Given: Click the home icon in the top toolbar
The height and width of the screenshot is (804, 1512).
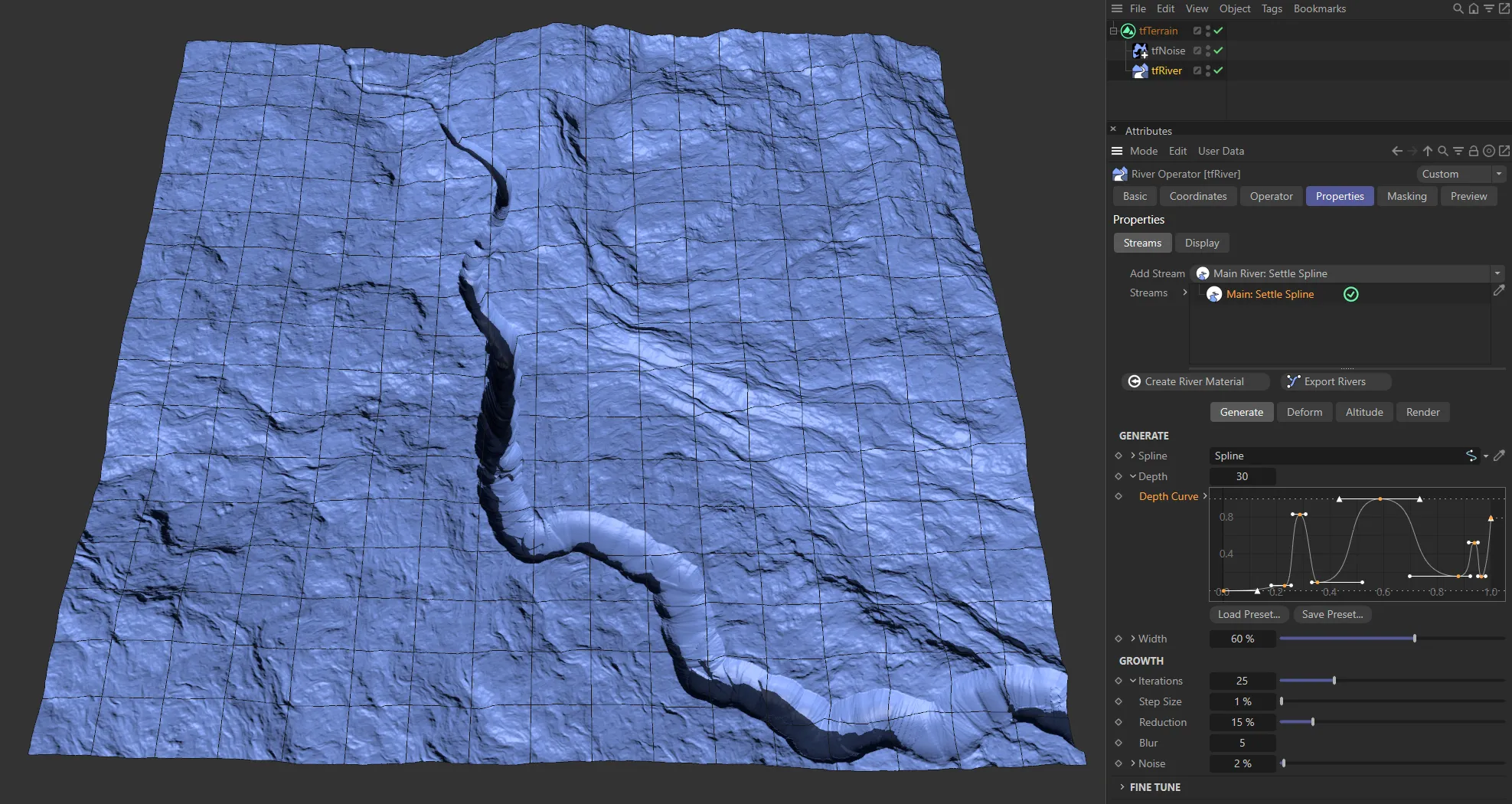Looking at the screenshot, I should 1473,8.
